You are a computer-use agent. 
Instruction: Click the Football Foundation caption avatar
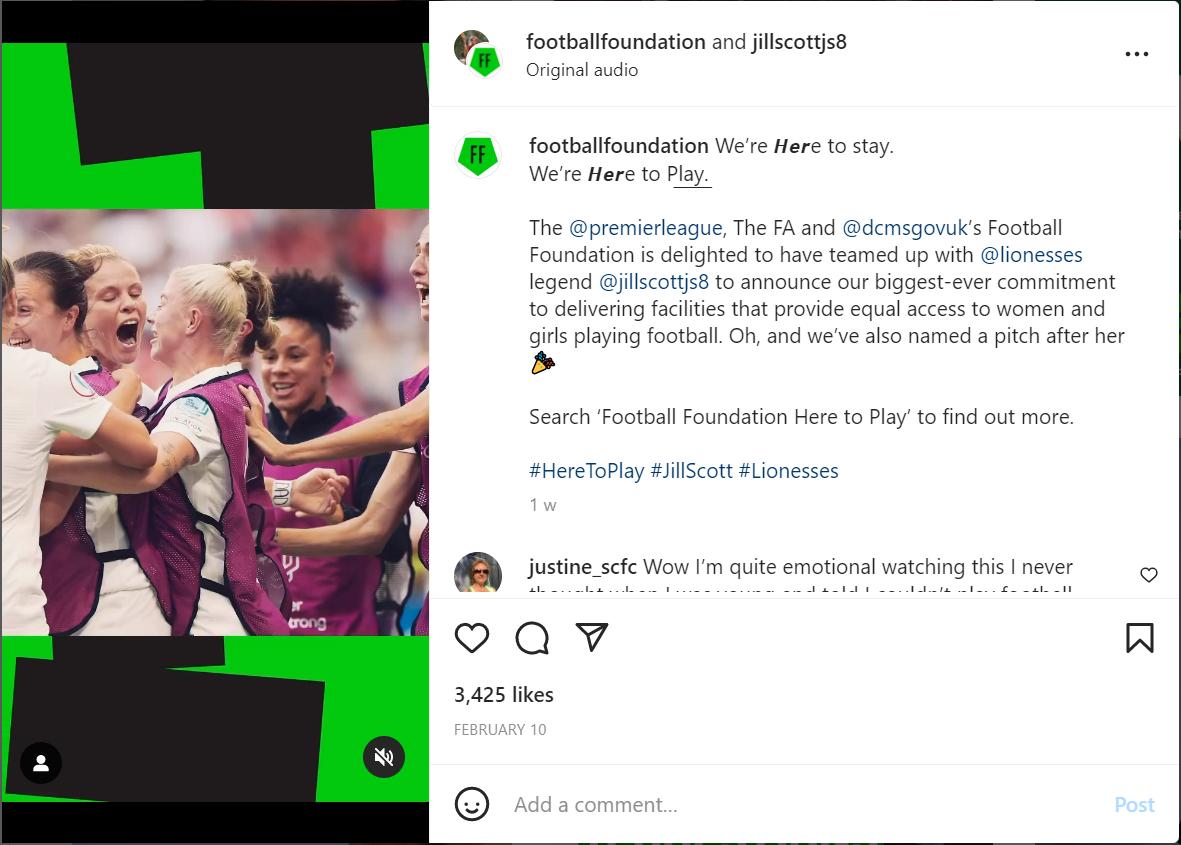tap(478, 155)
